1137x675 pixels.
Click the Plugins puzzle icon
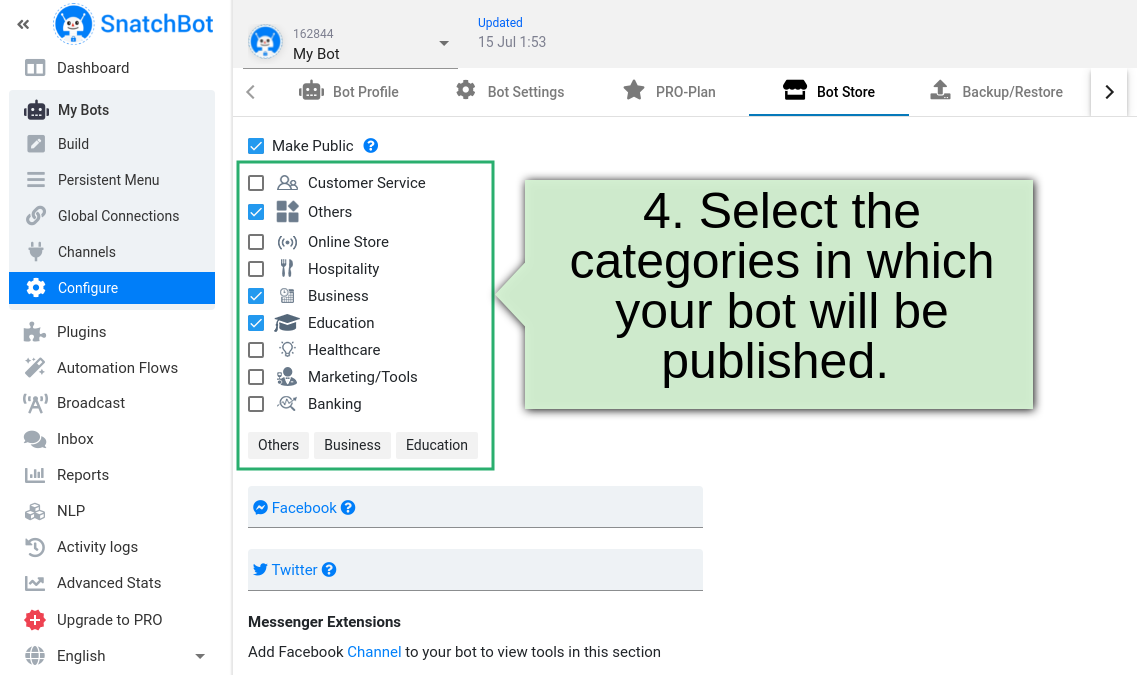pos(34,332)
